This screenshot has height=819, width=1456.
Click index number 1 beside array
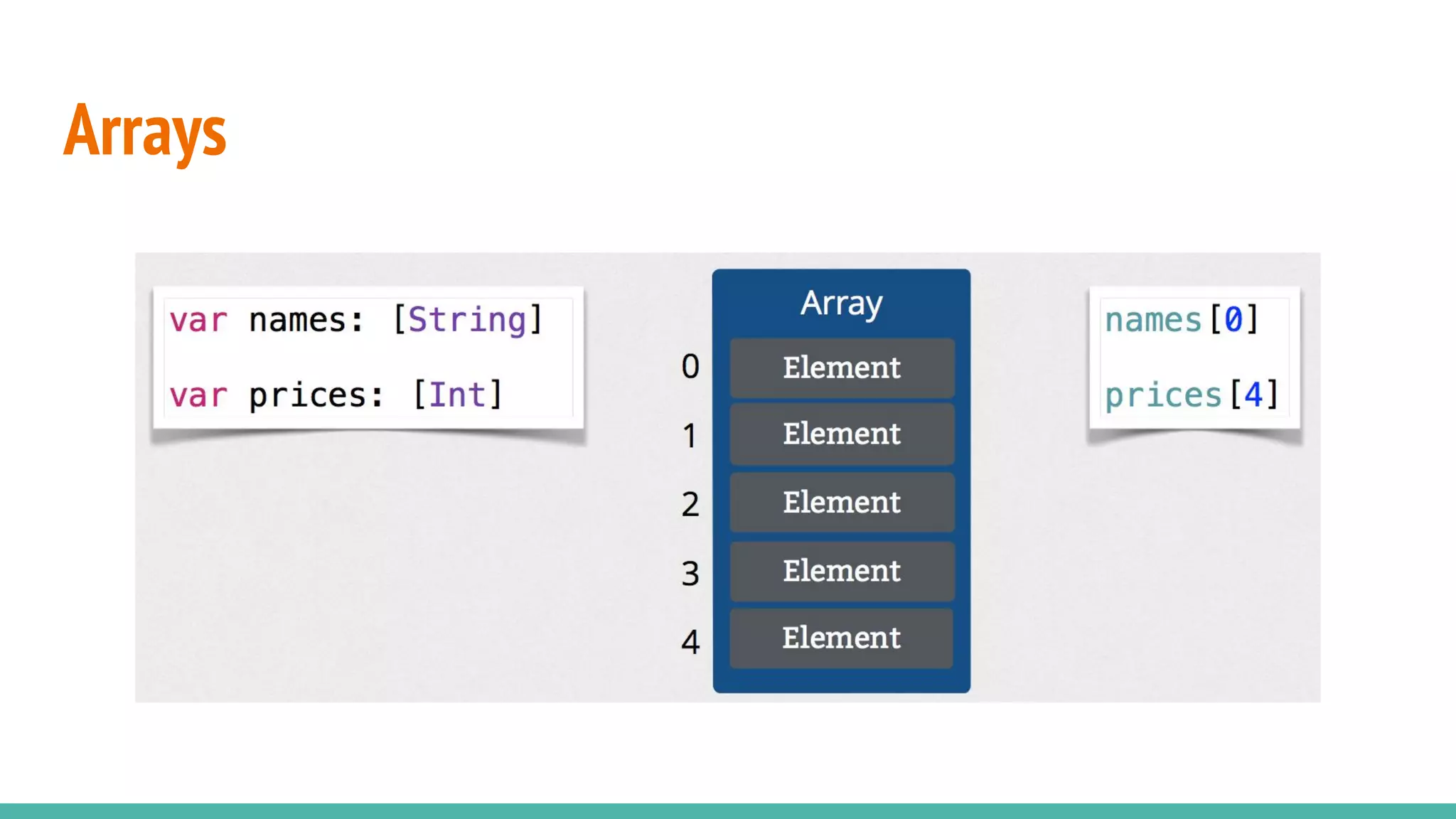point(690,435)
